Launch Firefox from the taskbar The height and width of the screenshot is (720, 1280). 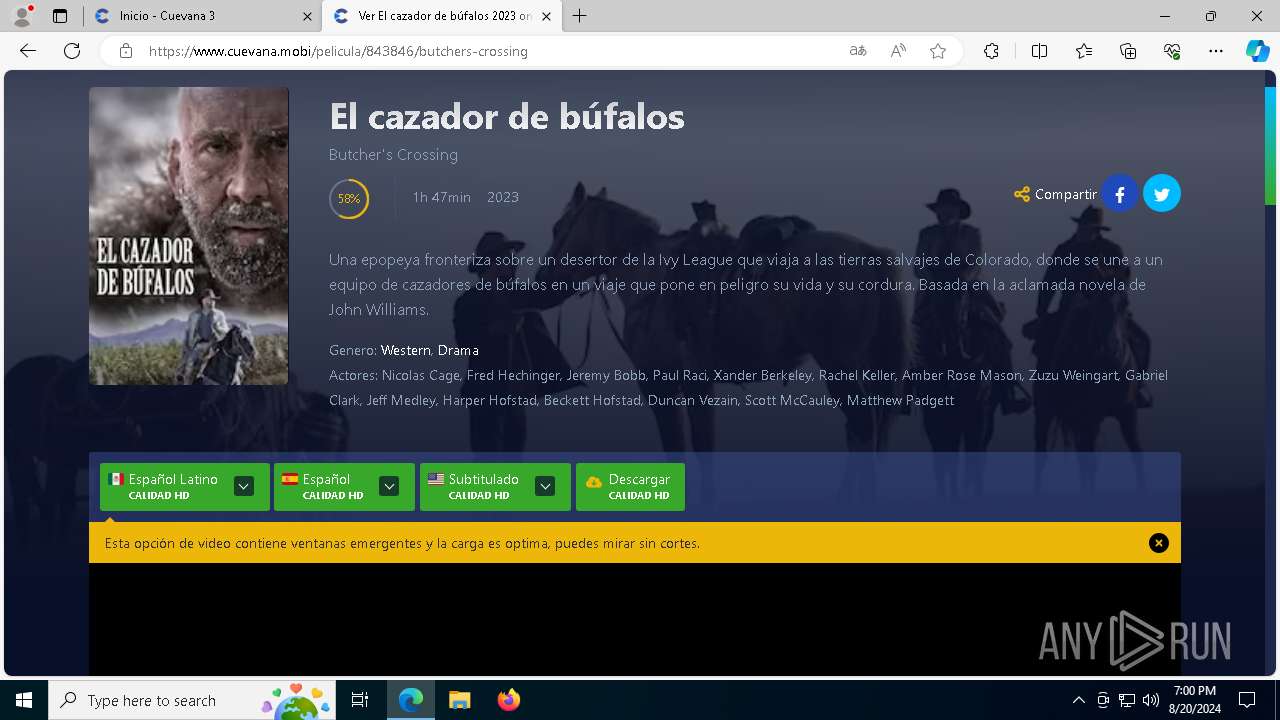pyautogui.click(x=509, y=700)
